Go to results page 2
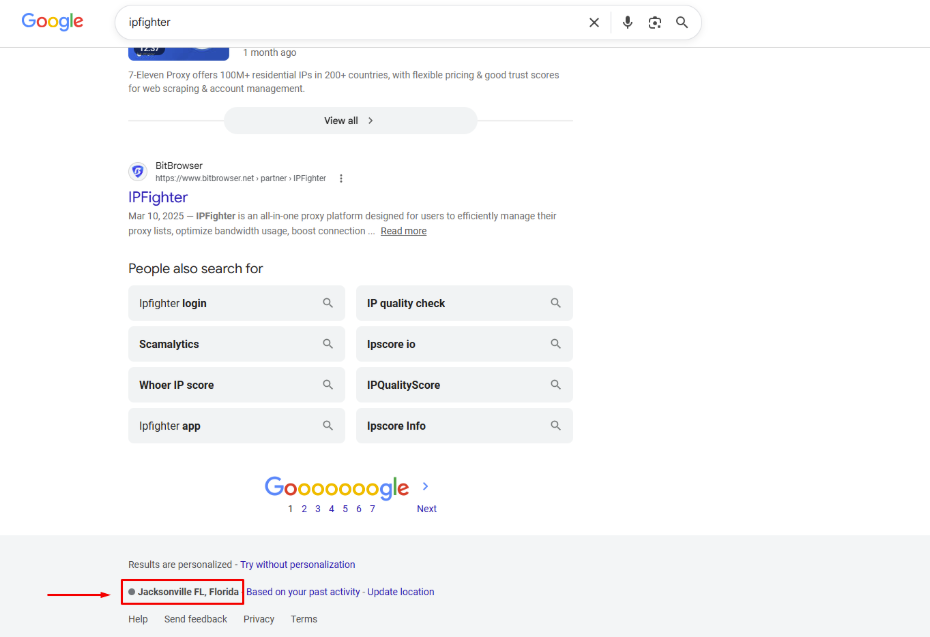930x637 pixels. (x=304, y=509)
